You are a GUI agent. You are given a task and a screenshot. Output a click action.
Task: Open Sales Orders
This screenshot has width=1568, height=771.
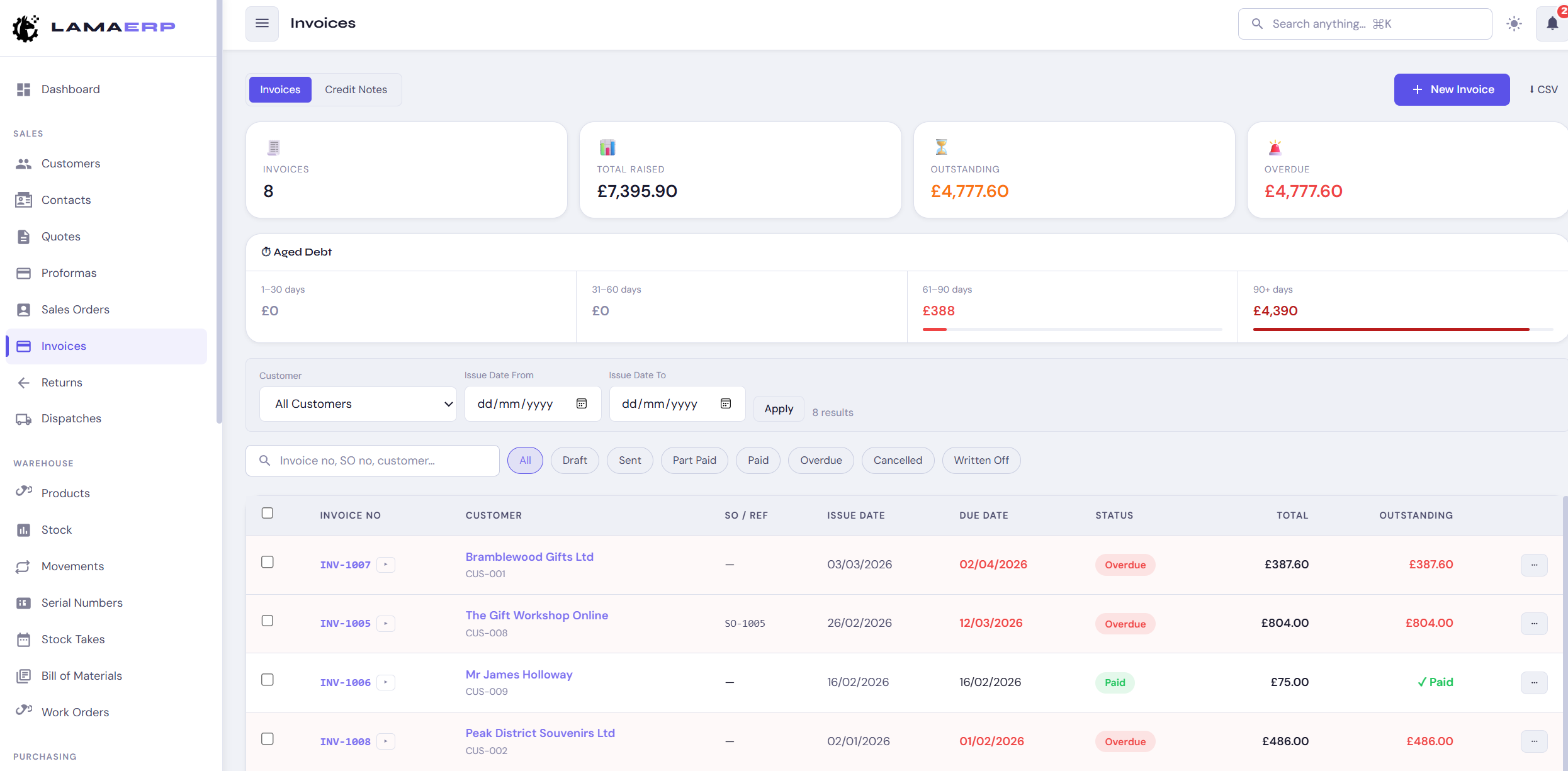click(x=106, y=310)
